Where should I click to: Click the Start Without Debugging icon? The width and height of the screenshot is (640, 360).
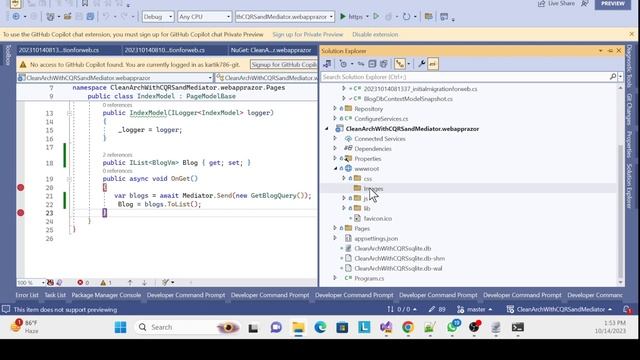click(376, 17)
